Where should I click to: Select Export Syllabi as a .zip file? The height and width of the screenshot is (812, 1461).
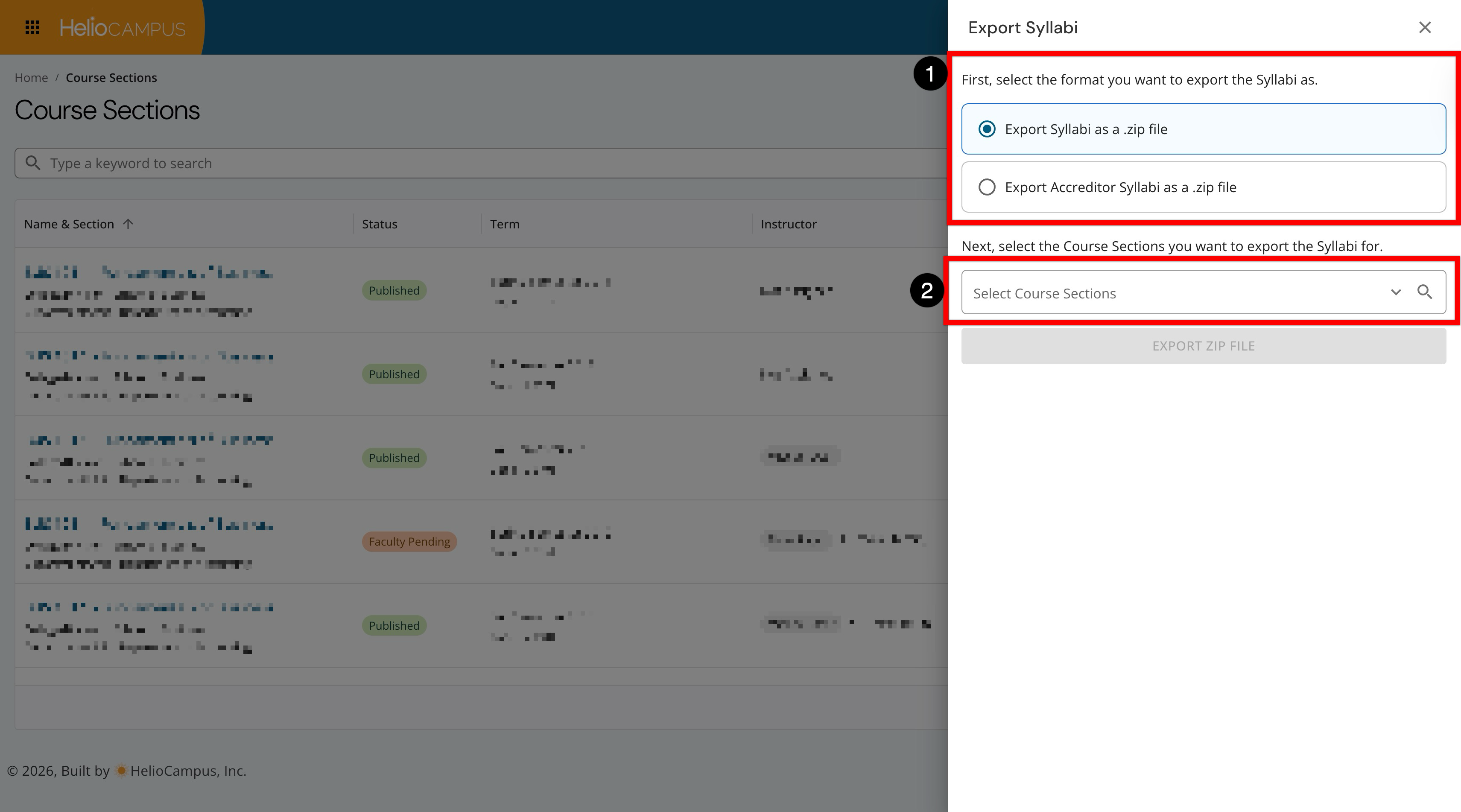(x=987, y=129)
